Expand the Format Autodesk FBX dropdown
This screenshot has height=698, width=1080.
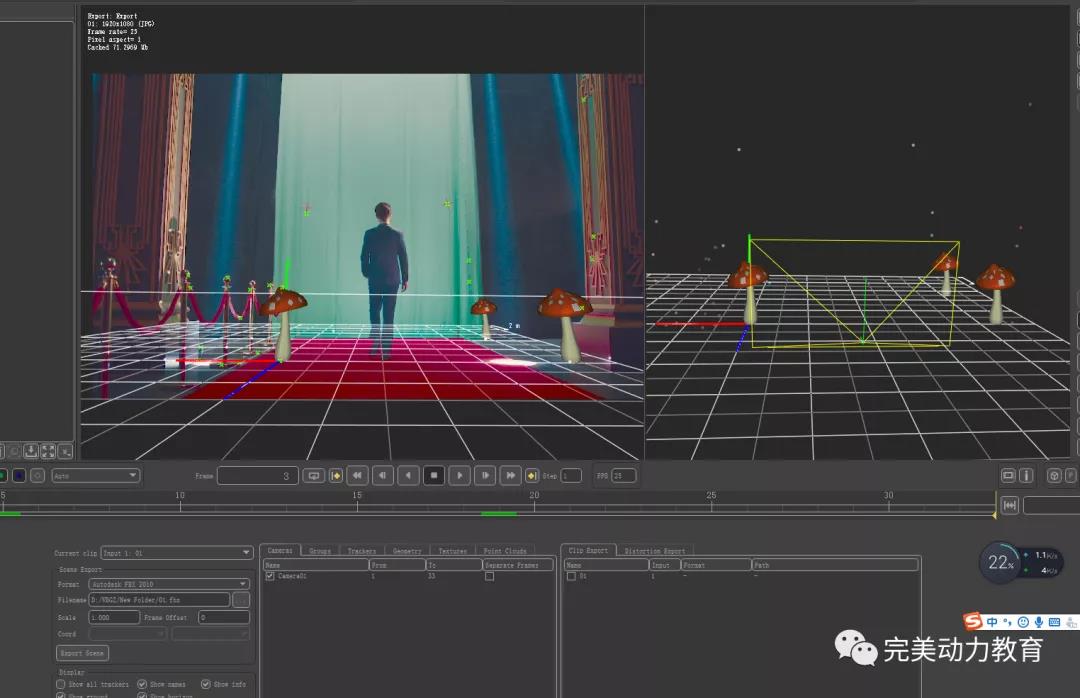click(168, 584)
